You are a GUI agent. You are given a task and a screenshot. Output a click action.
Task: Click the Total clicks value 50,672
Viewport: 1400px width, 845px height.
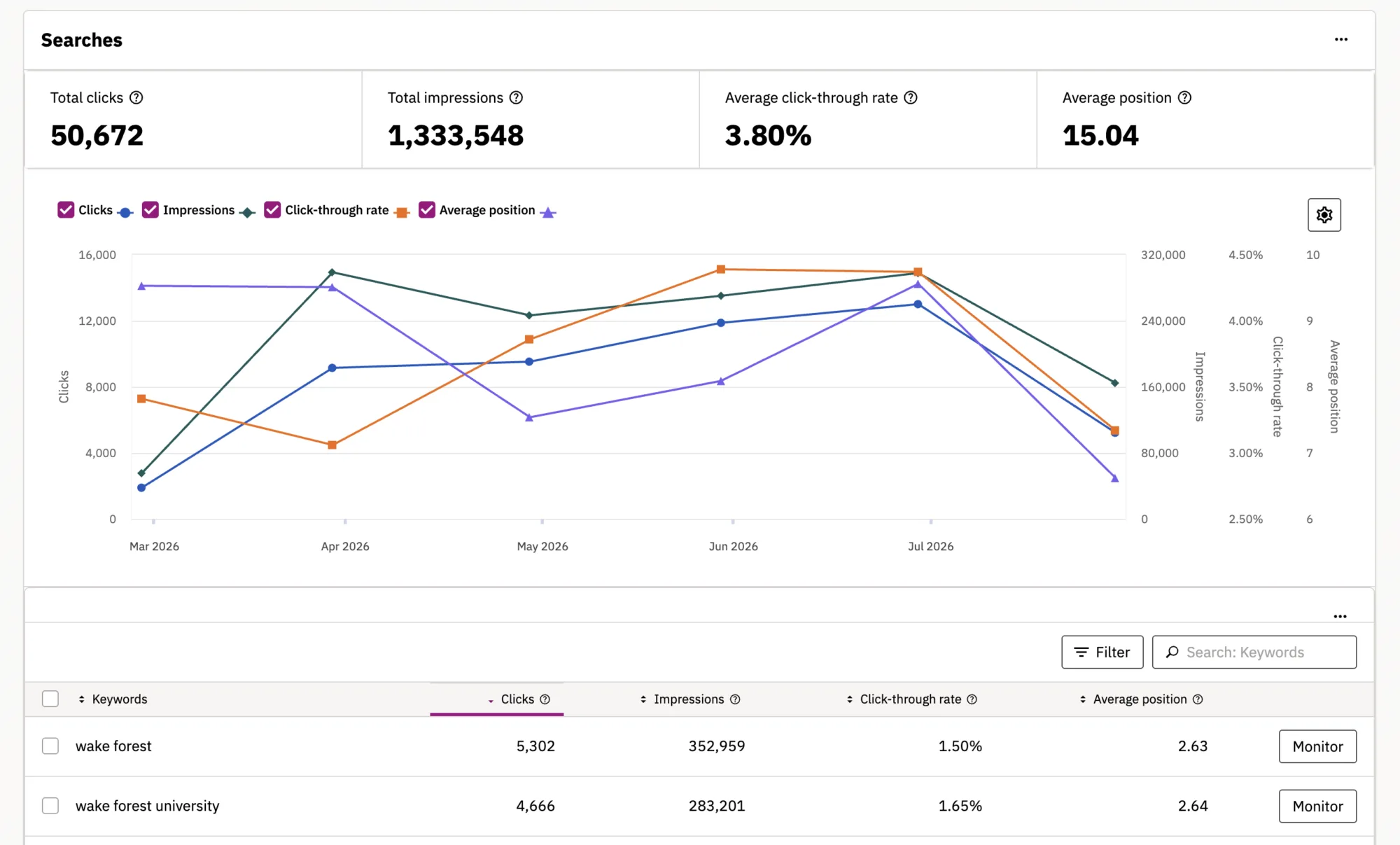click(97, 136)
